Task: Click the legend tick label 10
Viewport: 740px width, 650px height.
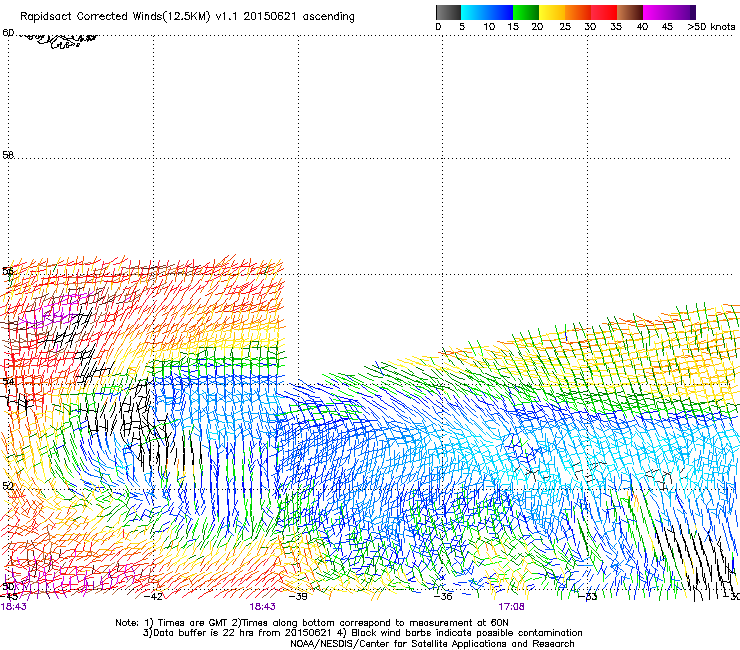Action: click(x=489, y=26)
